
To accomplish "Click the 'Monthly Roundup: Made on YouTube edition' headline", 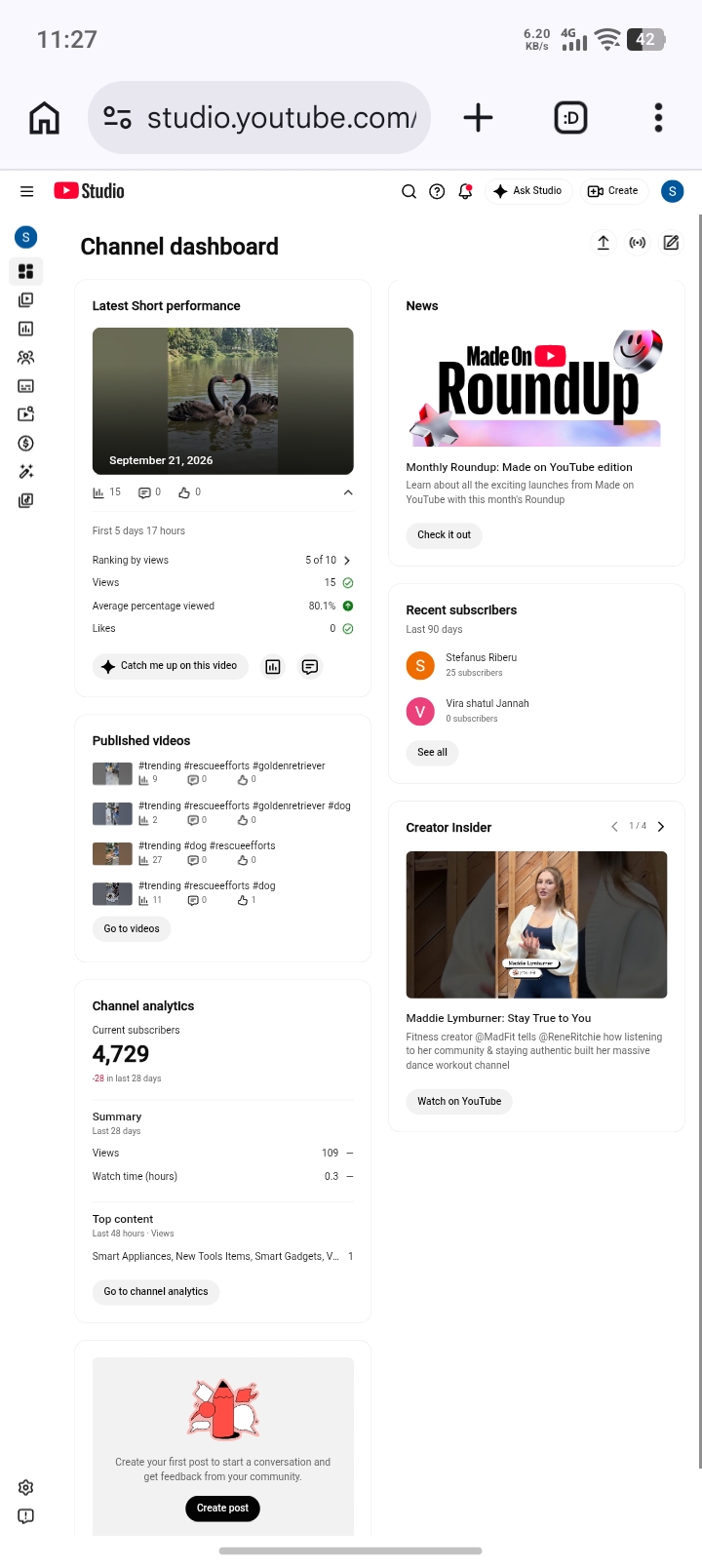I will pyautogui.click(x=519, y=468).
